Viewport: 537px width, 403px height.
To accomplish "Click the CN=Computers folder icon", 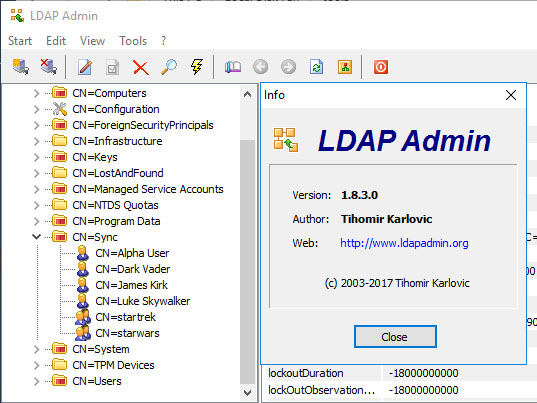I will click(x=60, y=93).
